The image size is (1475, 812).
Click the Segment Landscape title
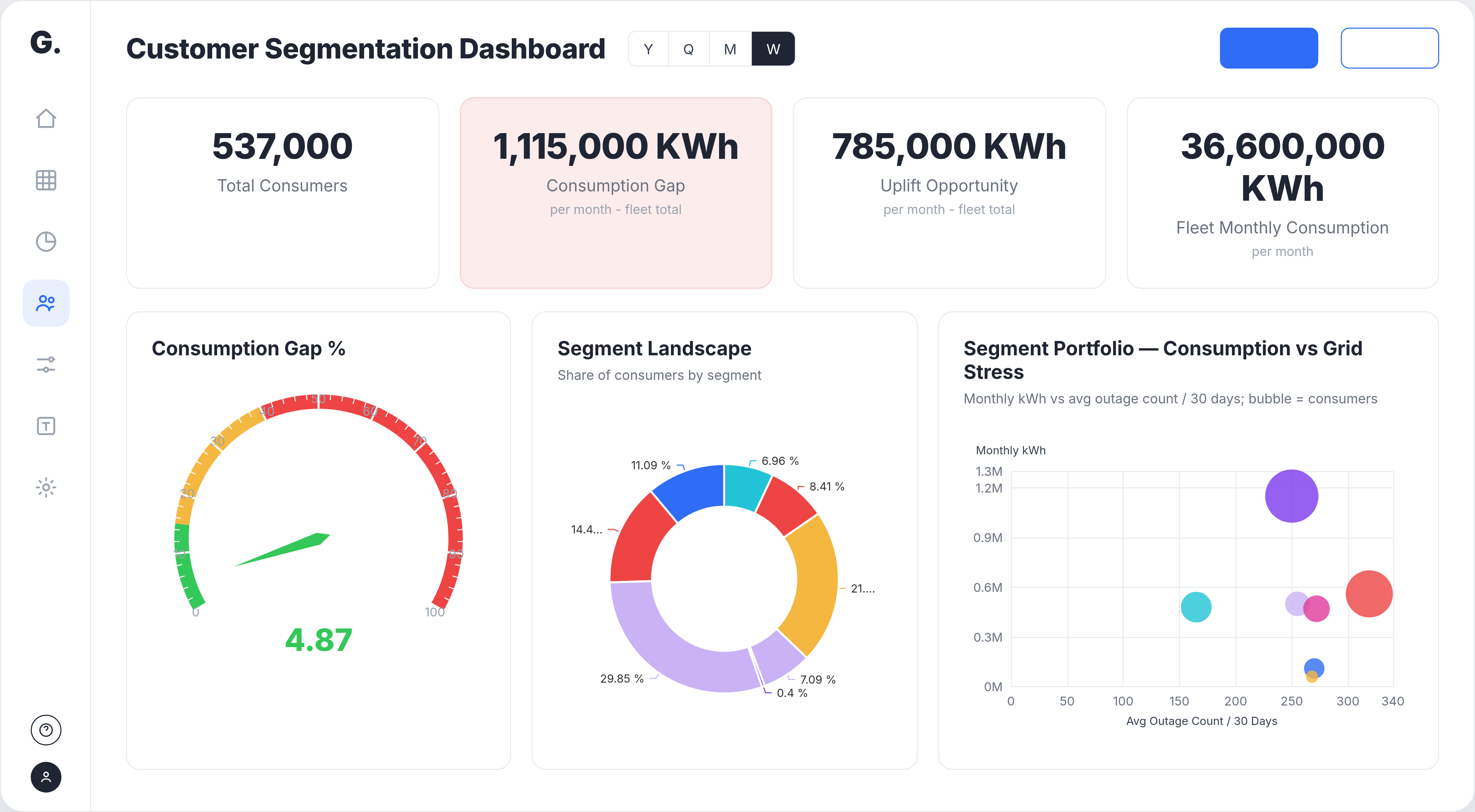[655, 348]
